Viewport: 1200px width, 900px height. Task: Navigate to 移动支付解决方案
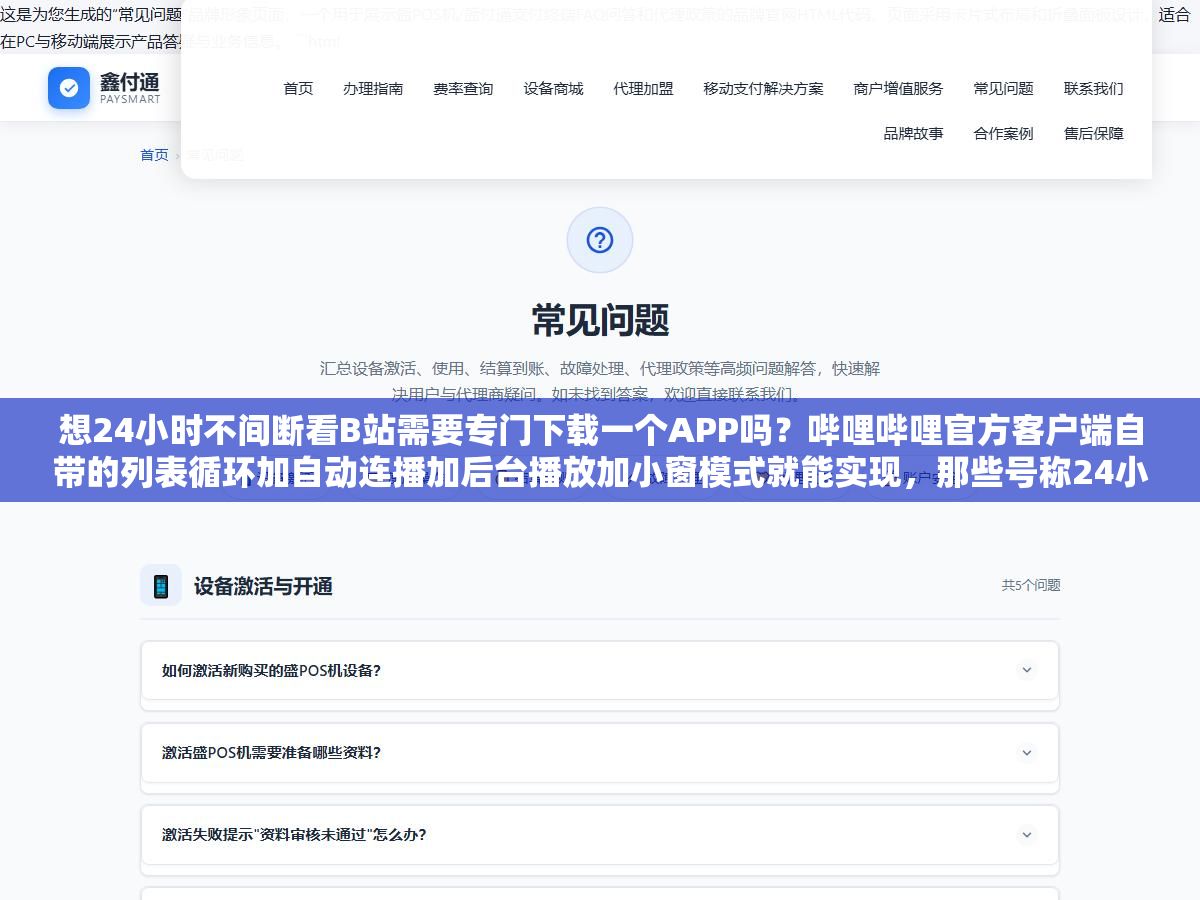tap(763, 88)
